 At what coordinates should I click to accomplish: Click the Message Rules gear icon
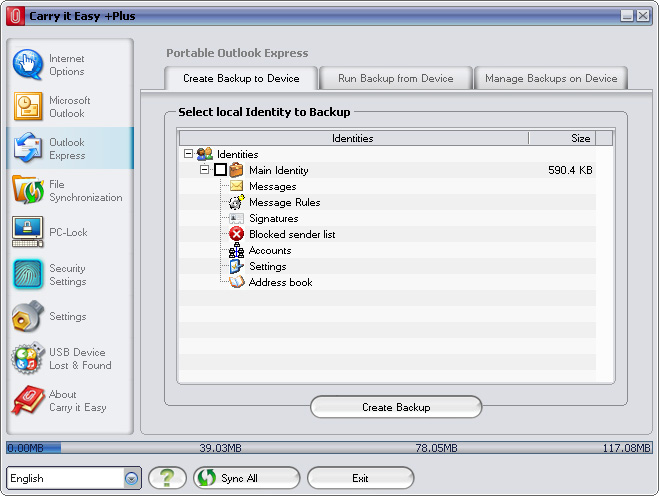[x=236, y=202]
